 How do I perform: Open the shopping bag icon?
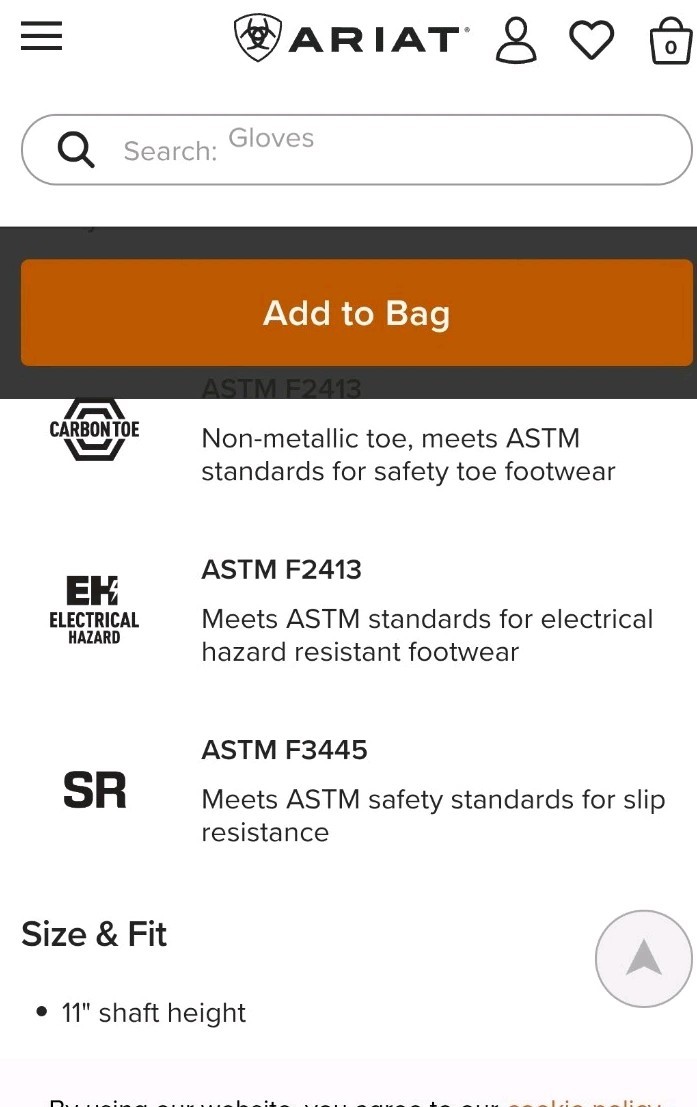(x=670, y=42)
